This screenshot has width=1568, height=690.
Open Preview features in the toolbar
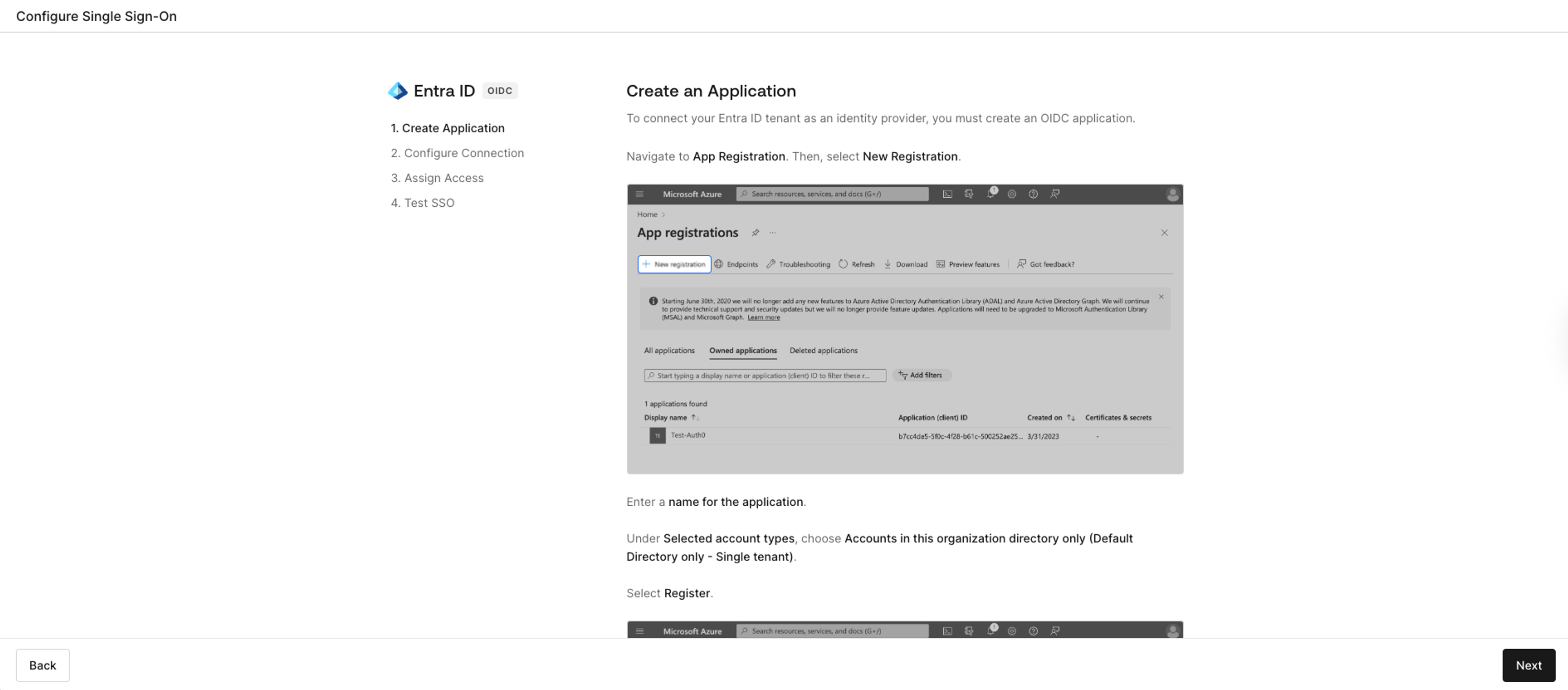pos(967,264)
